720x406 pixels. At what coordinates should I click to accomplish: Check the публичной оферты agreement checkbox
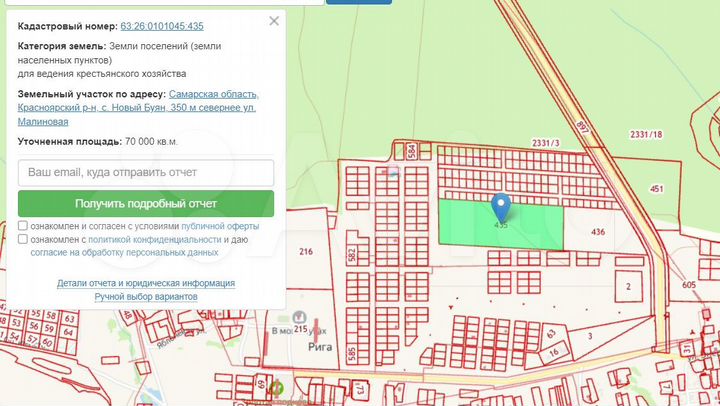point(23,226)
